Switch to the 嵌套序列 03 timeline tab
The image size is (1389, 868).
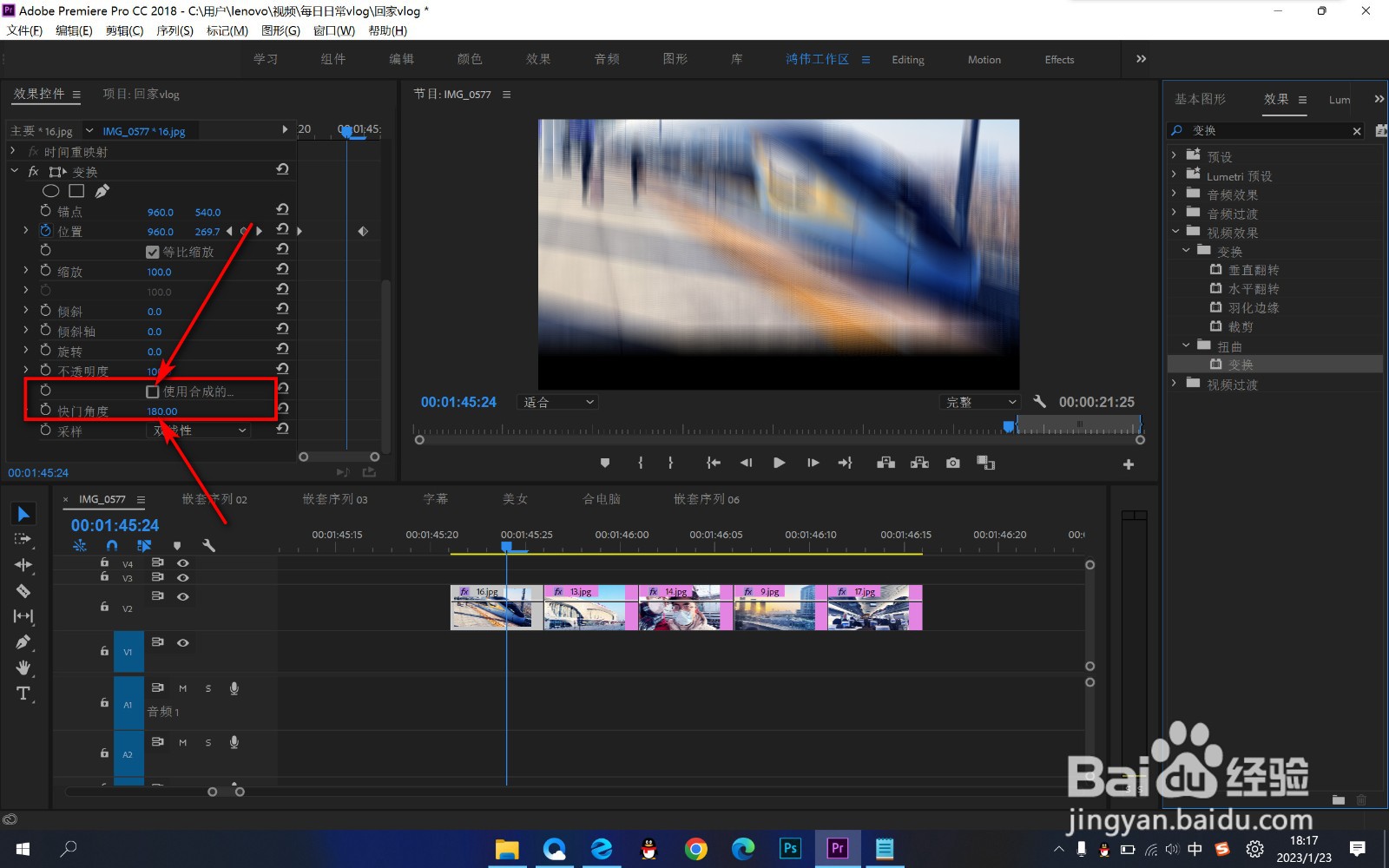pyautogui.click(x=335, y=499)
